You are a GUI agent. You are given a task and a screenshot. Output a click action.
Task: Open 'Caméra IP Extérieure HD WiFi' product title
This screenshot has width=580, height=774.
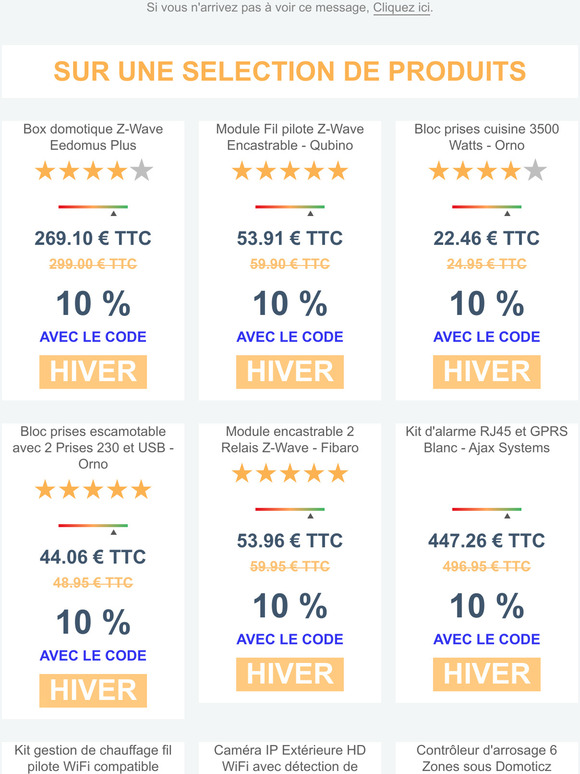290,758
